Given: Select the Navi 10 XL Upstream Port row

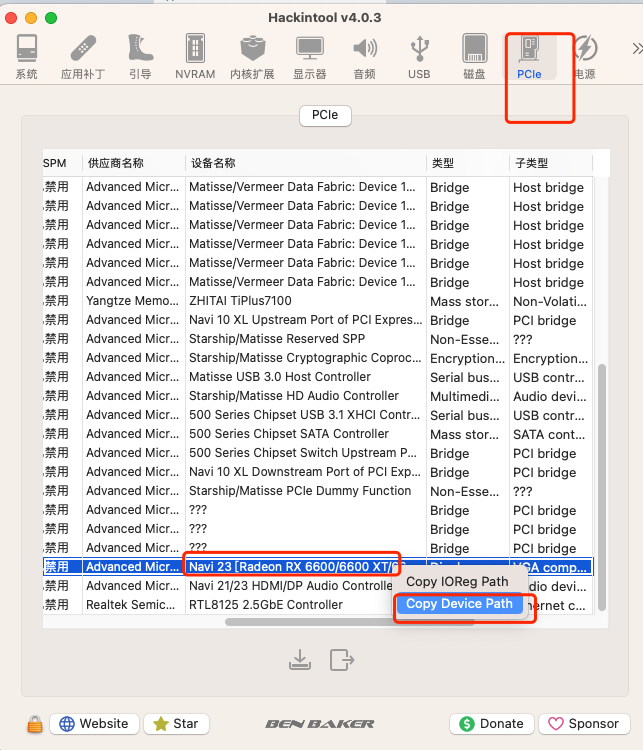Looking at the screenshot, I should coord(318,320).
